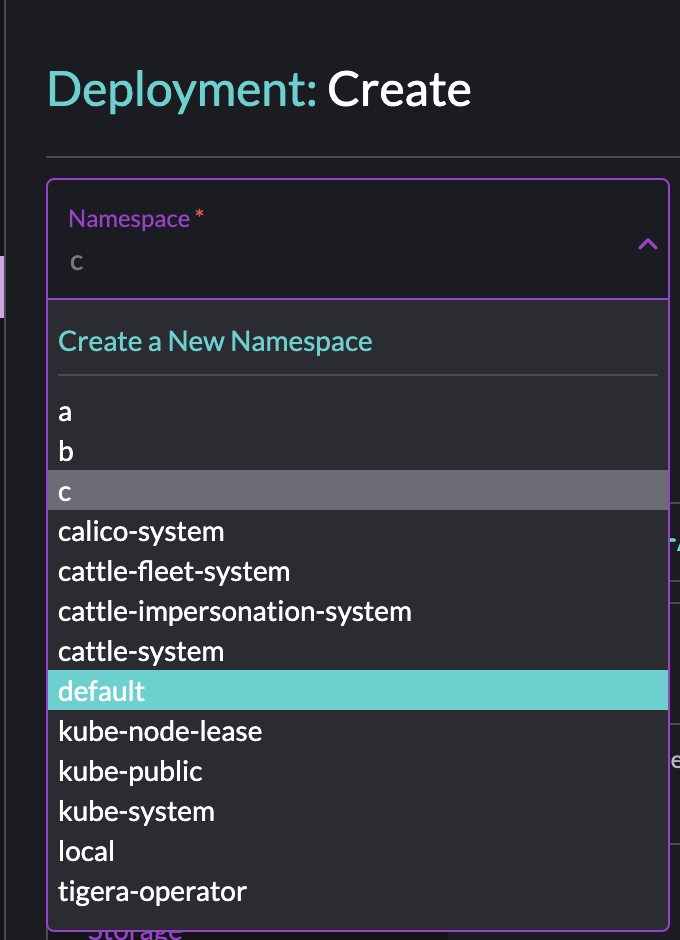Viewport: 680px width, 940px height.
Task: Click inside the Namespace input field
Action: point(300,262)
